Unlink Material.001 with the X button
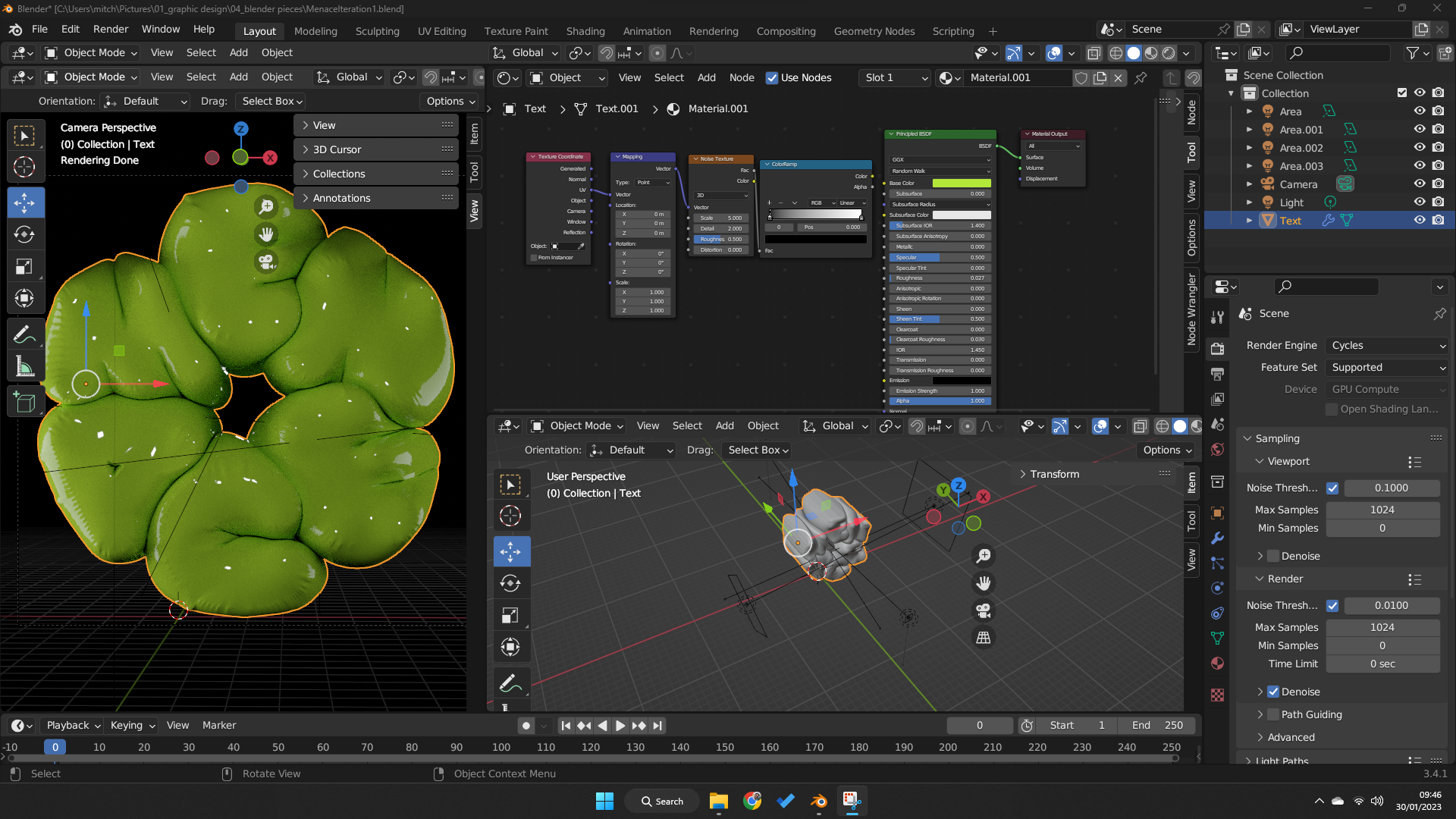Viewport: 1456px width, 819px height. point(1119,77)
